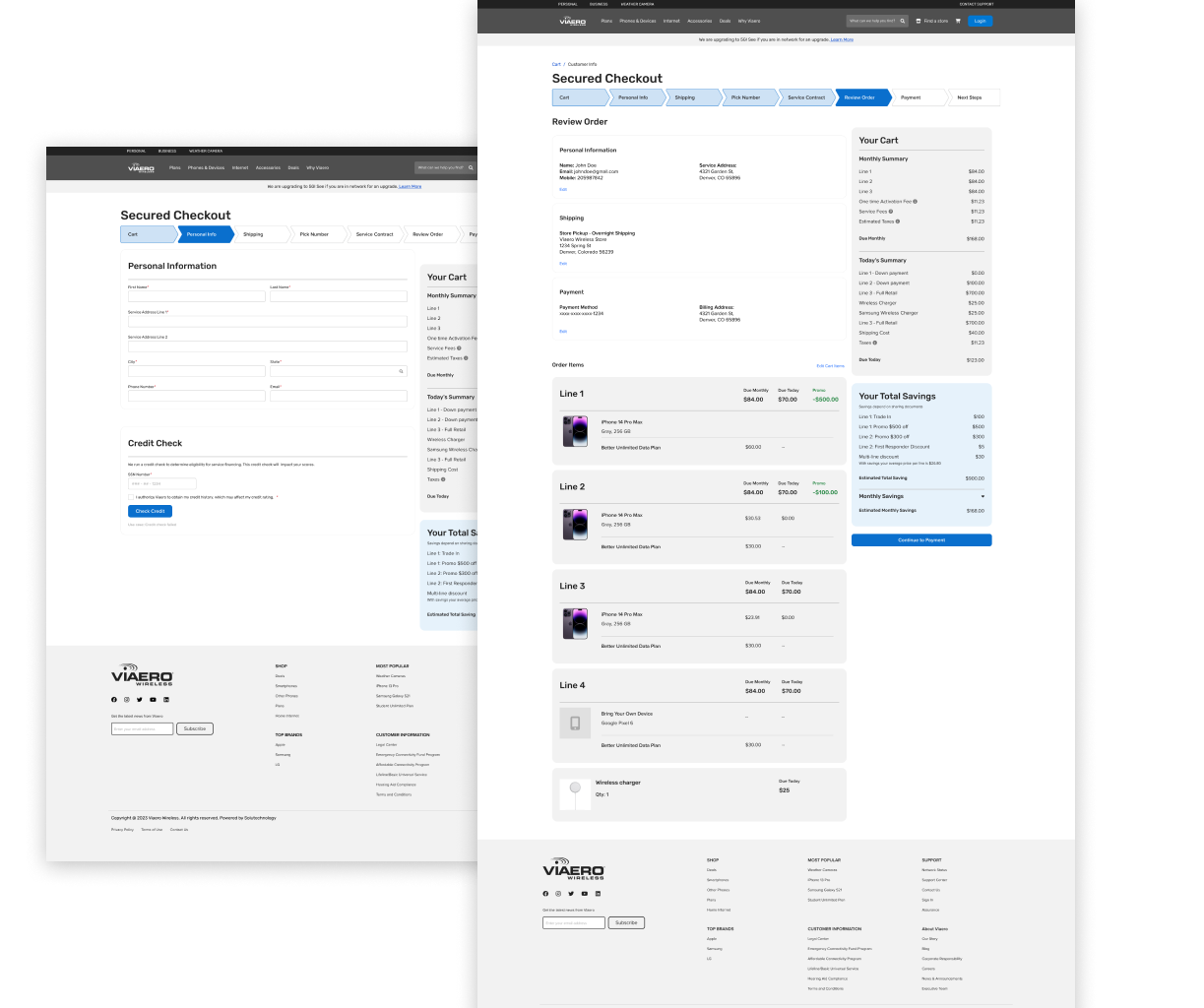Image resolution: width=1204 pixels, height=1008 pixels.
Task: Open Twitter from the Review Order page footer
Action: (571, 894)
